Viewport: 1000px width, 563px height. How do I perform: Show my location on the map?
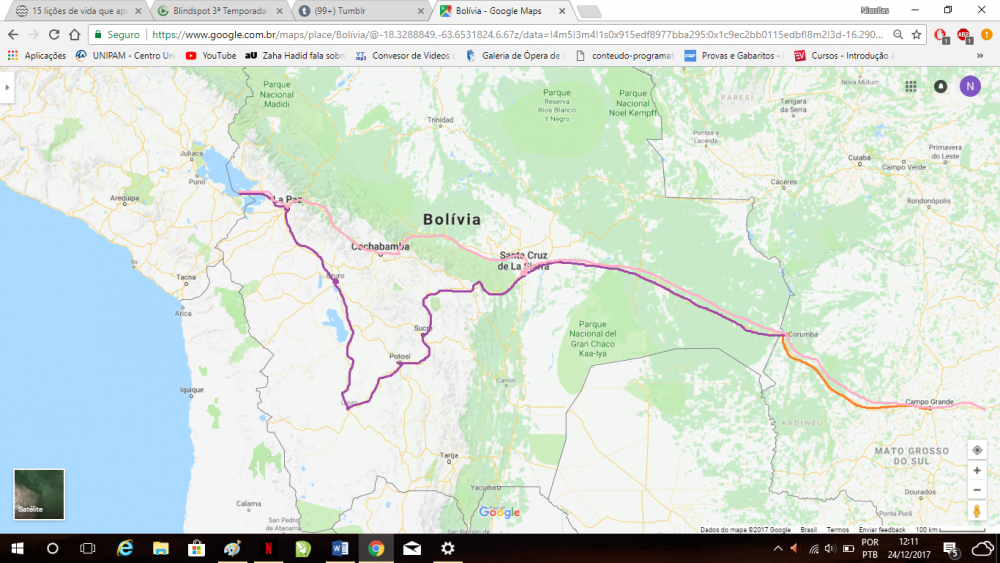pos(977,450)
